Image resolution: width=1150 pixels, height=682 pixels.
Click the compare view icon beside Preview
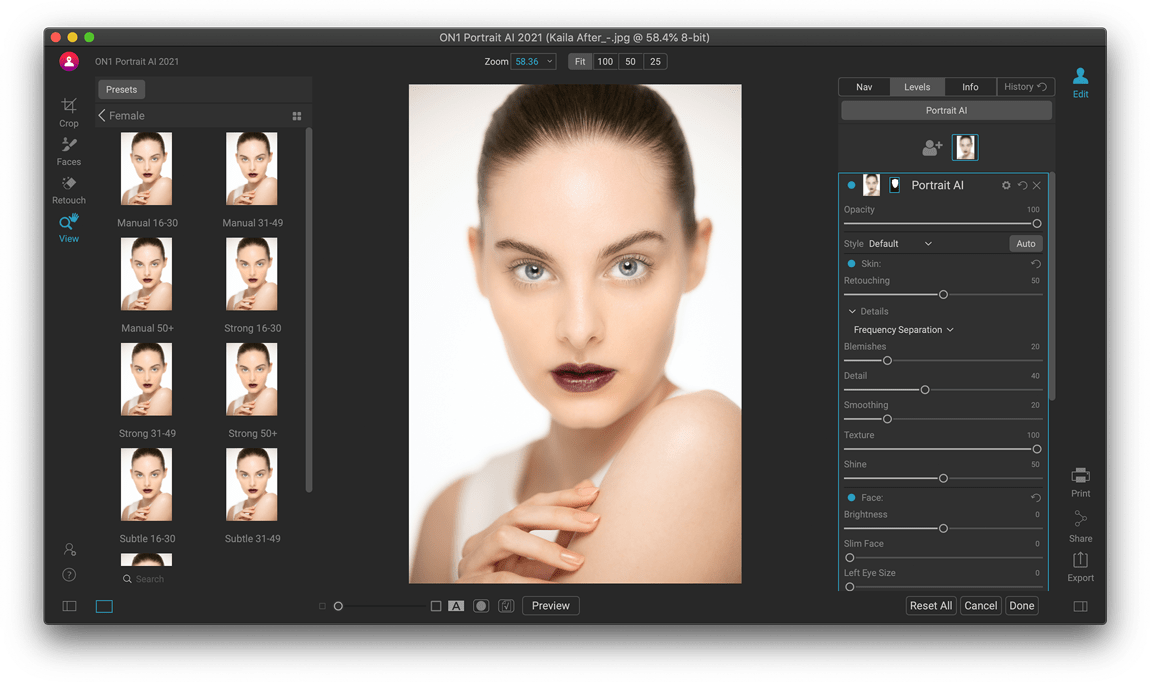coord(506,606)
